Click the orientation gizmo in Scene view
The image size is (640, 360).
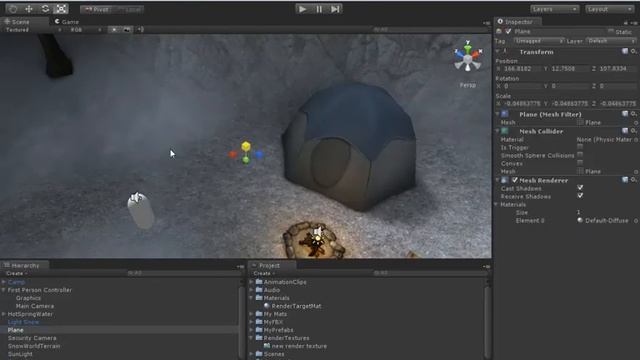tap(468, 57)
